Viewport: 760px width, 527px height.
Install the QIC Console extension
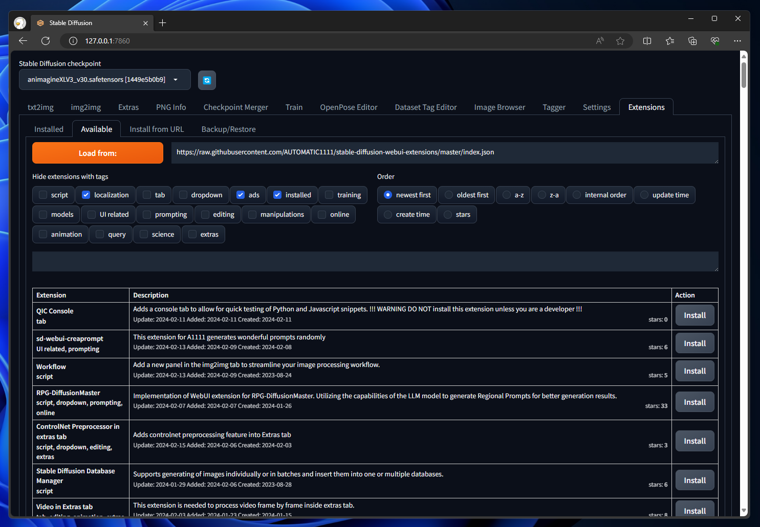coord(694,315)
